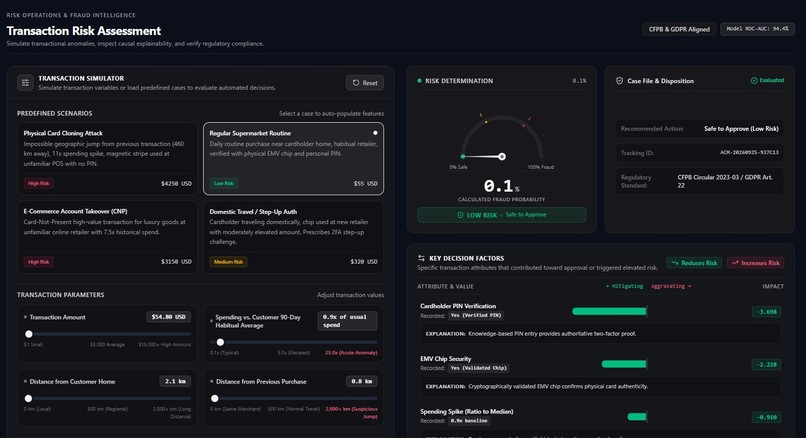Click the Cardholder PIN Verification impact bar
This screenshot has width=806, height=438.
coord(609,311)
